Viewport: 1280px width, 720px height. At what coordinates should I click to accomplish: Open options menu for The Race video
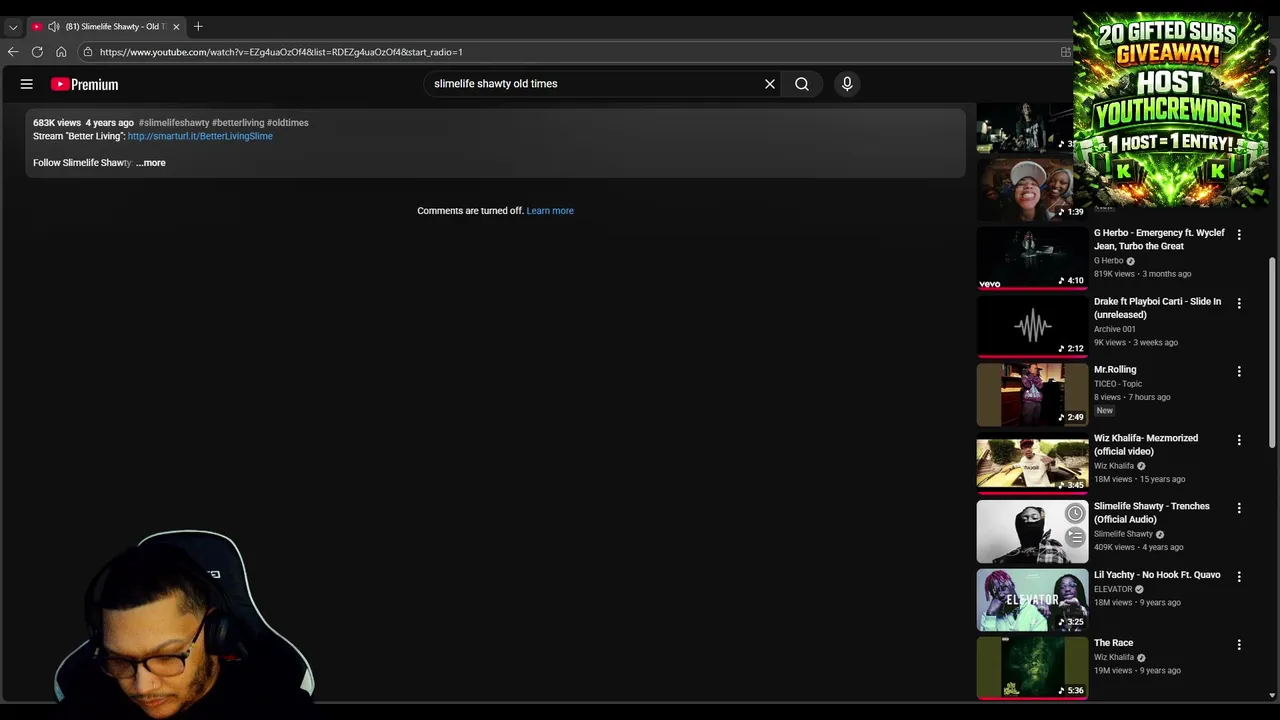(x=1239, y=645)
